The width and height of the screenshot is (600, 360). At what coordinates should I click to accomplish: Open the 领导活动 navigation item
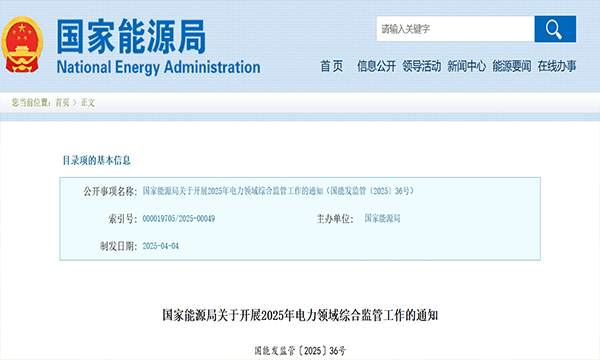point(421,66)
